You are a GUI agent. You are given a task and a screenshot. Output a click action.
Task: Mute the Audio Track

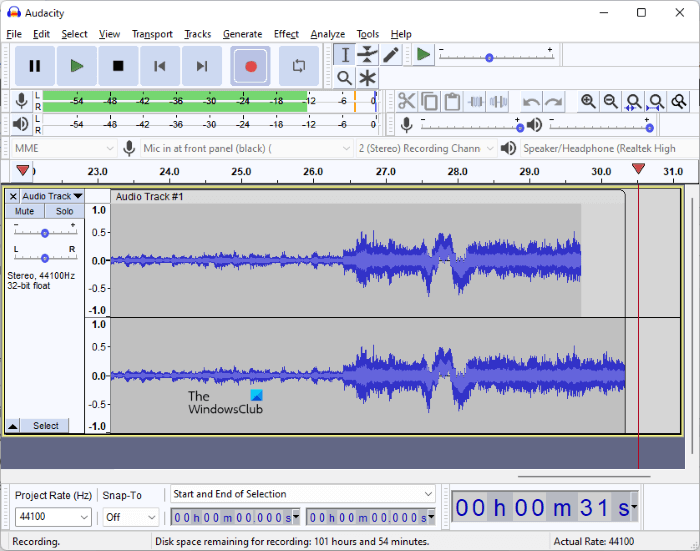pos(25,211)
